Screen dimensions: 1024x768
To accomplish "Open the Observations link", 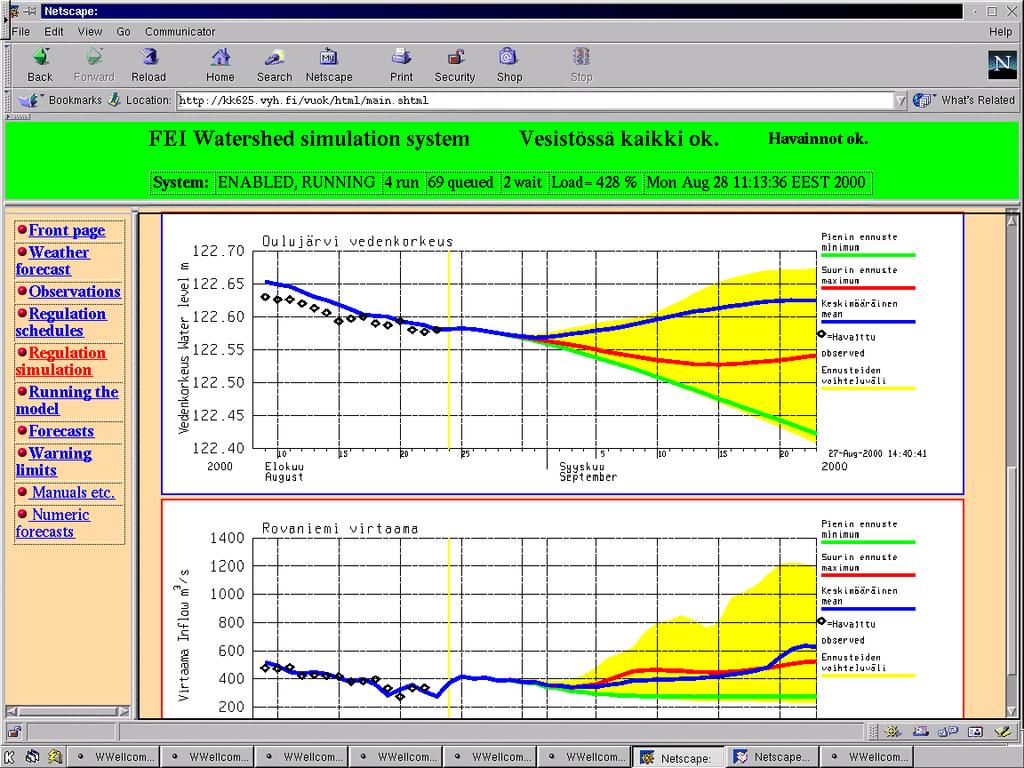I will click(74, 291).
